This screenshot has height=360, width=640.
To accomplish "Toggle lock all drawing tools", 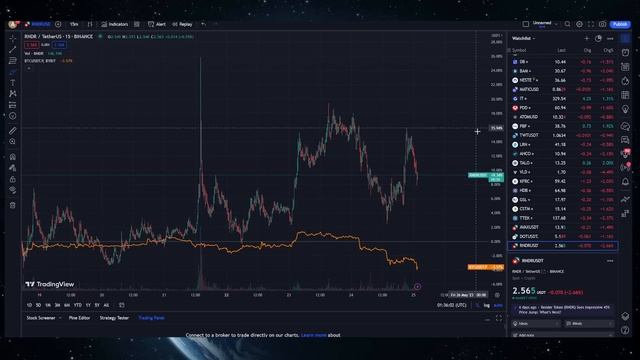I will 13,179.
